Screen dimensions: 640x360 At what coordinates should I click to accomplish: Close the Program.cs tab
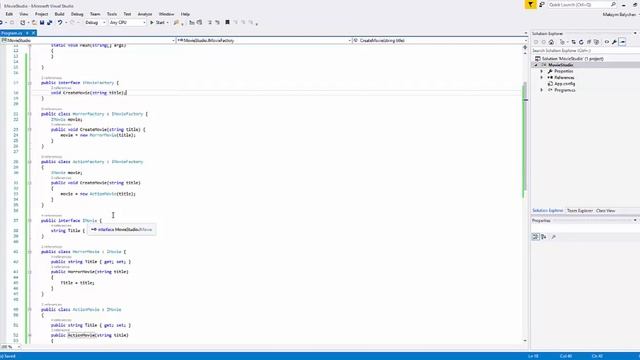[33, 33]
